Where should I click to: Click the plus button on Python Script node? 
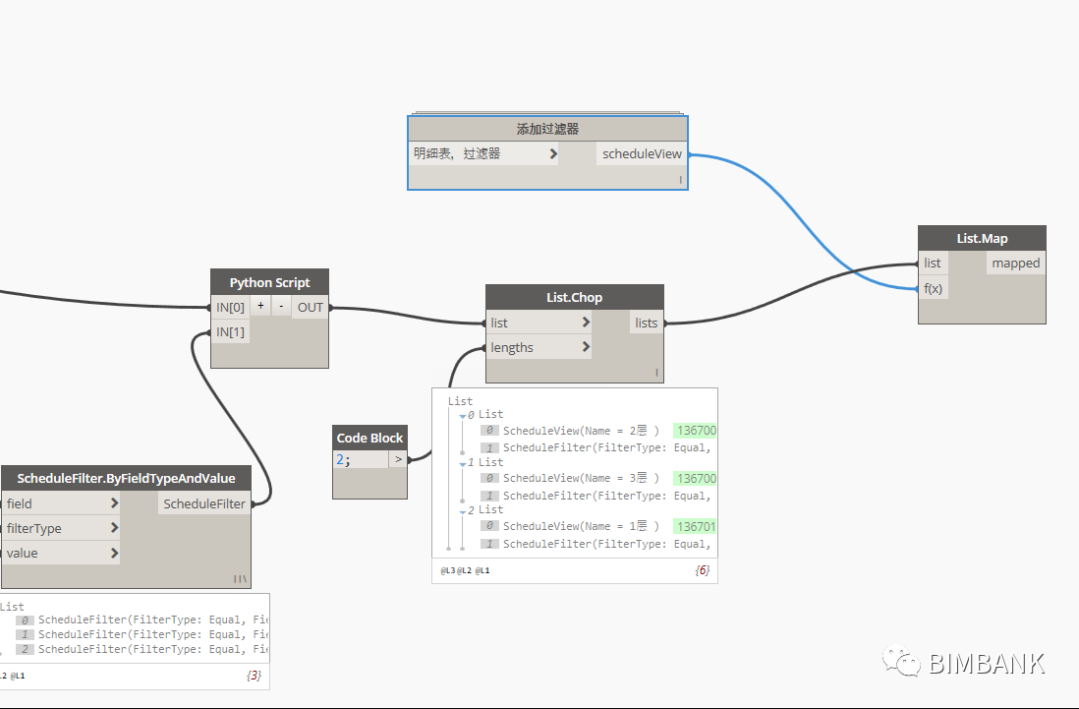click(x=261, y=306)
